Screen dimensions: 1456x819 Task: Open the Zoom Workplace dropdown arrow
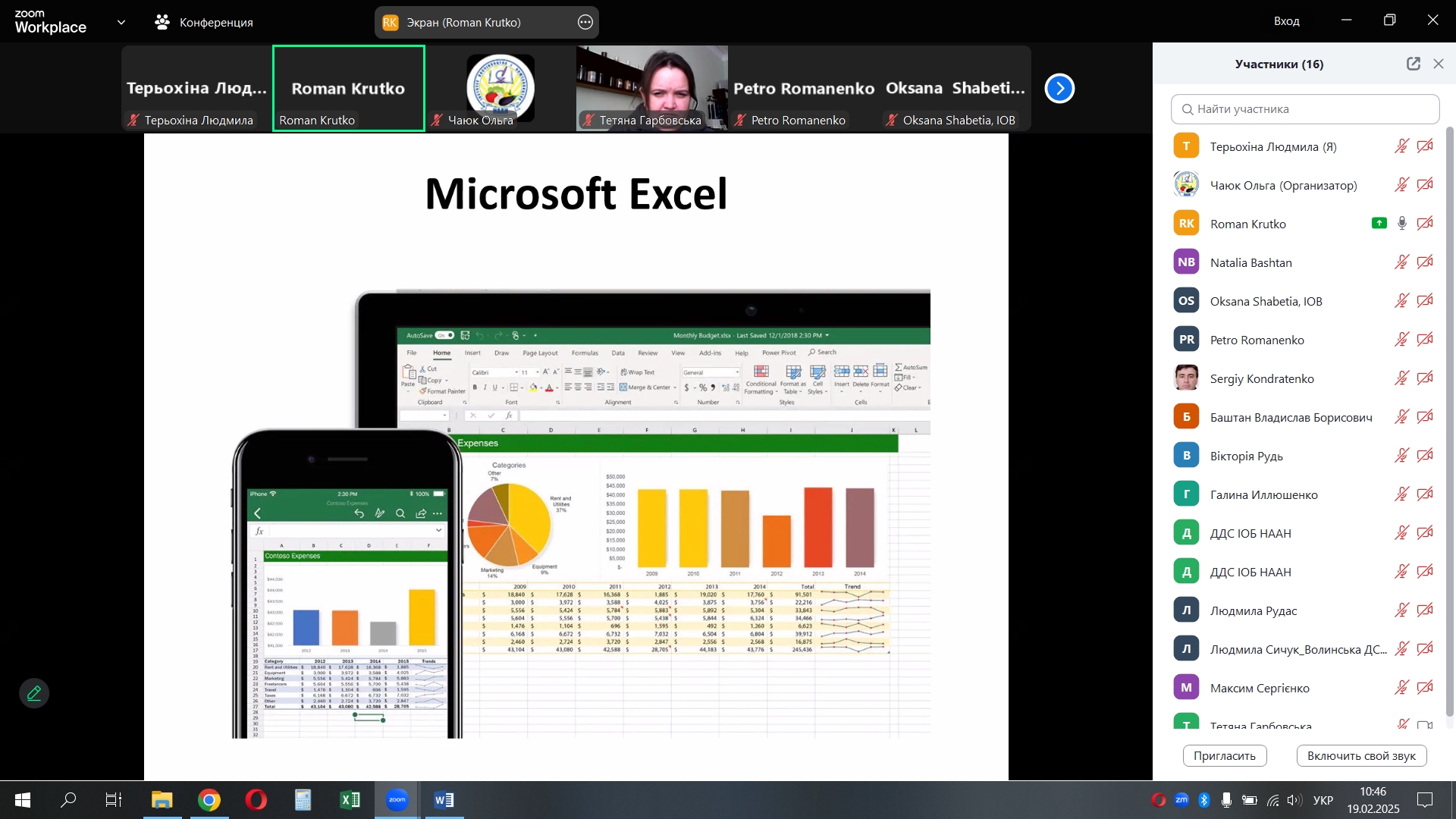[121, 23]
